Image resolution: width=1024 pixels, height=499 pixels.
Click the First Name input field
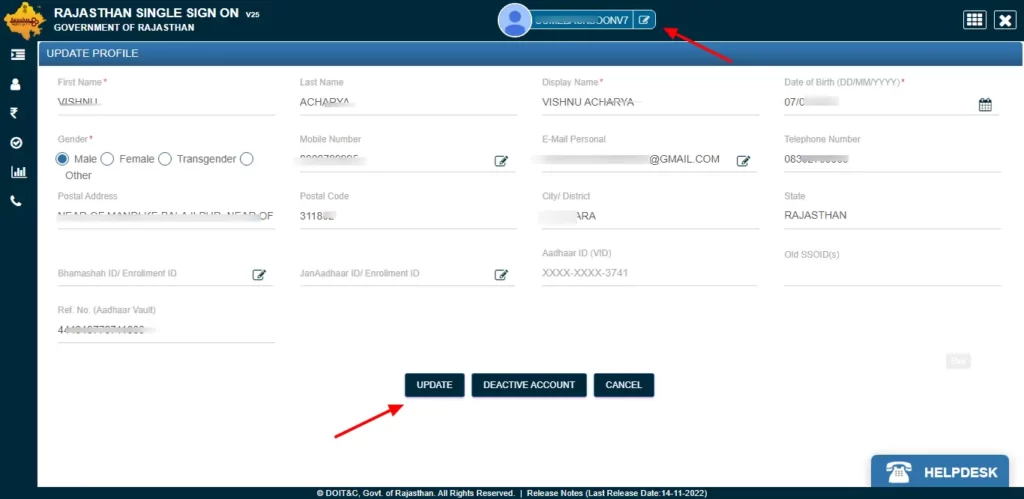166,103
